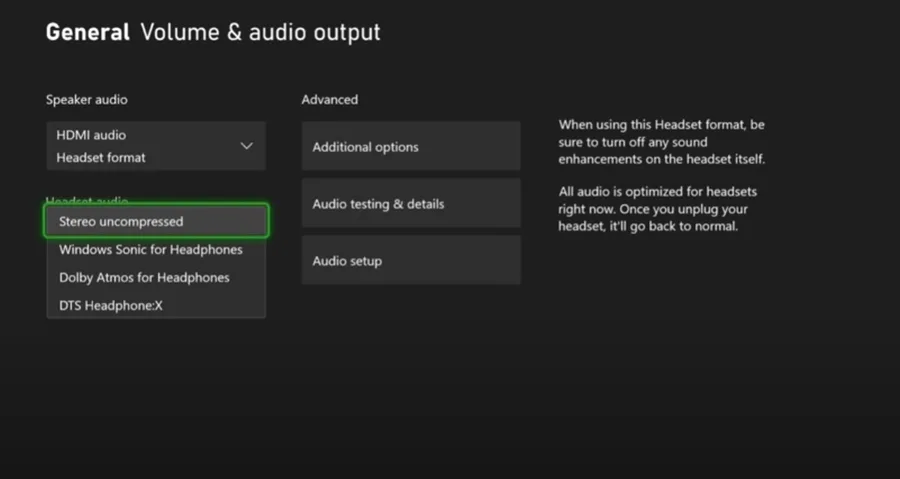
Task: Click the Volume & audio output title
Action: click(260, 32)
